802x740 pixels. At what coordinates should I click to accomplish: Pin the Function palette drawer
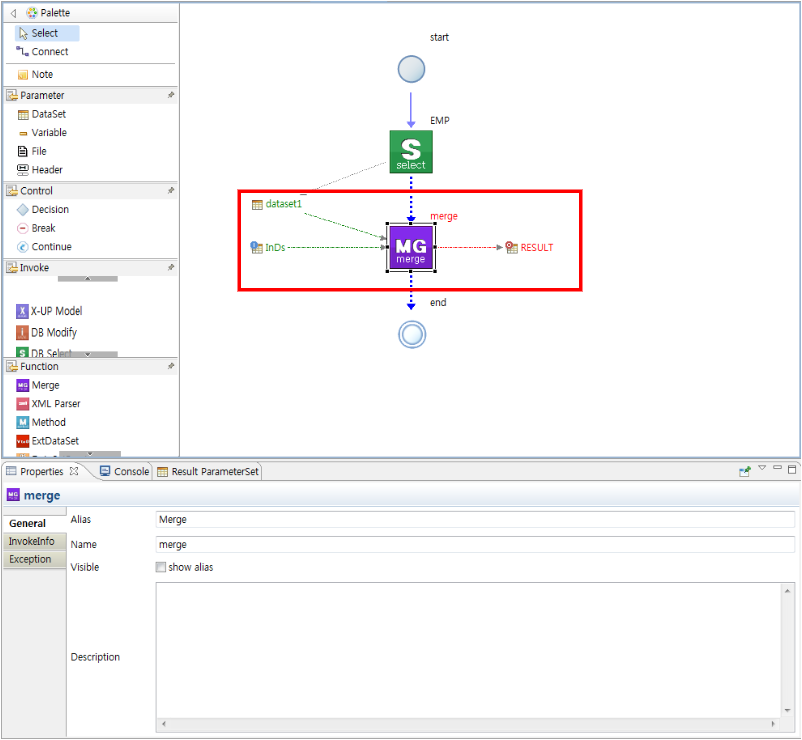click(171, 367)
